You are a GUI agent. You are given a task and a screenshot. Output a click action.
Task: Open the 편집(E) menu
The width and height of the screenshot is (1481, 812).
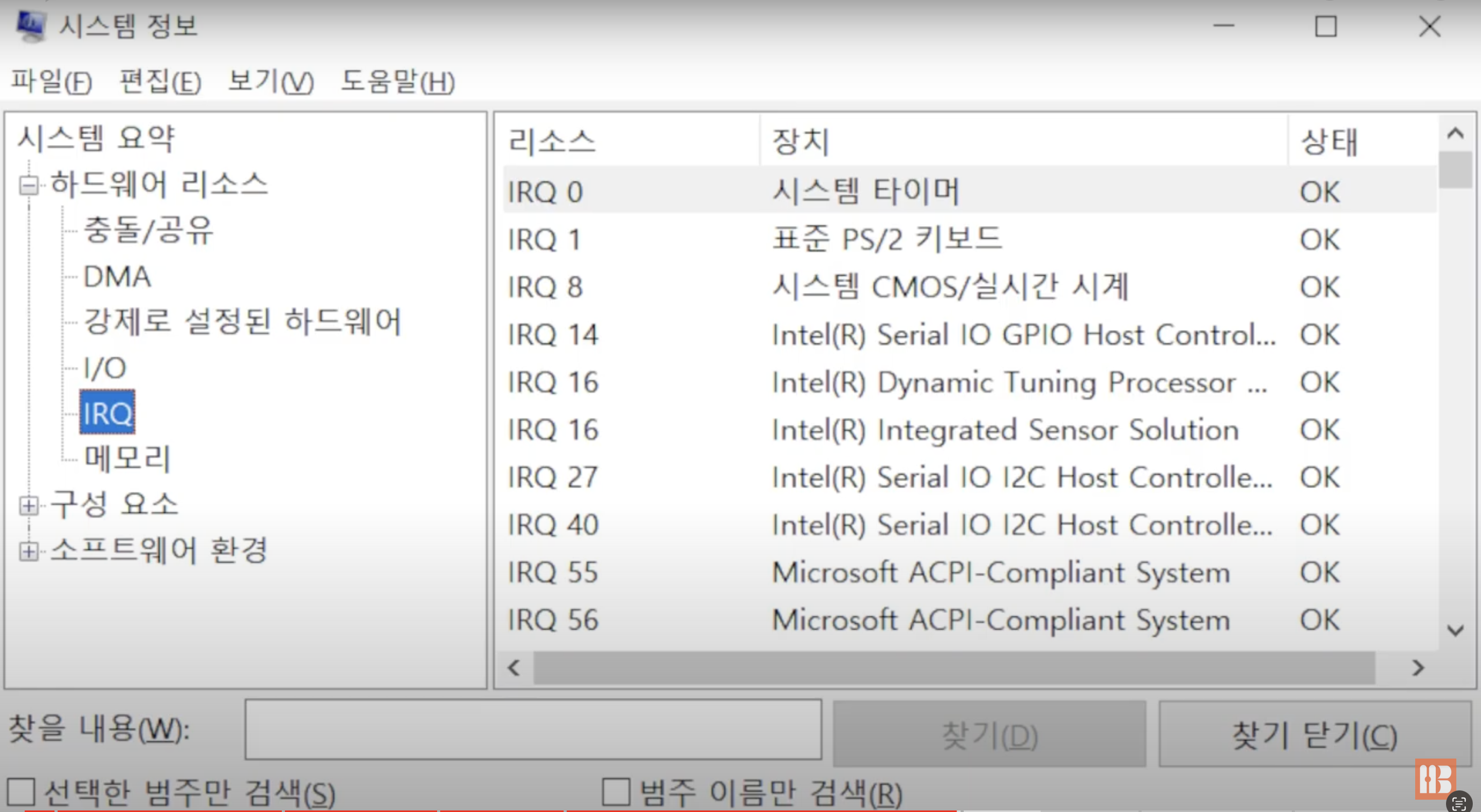(x=160, y=81)
